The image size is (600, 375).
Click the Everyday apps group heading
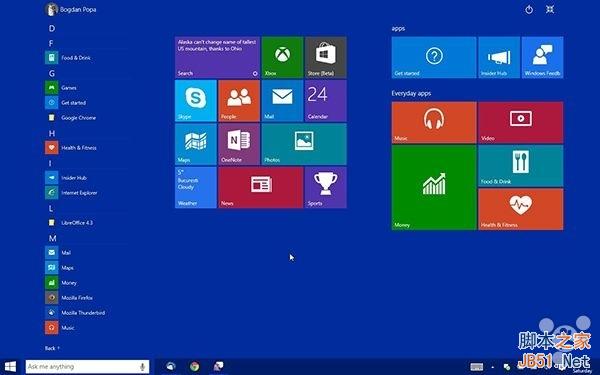411,93
